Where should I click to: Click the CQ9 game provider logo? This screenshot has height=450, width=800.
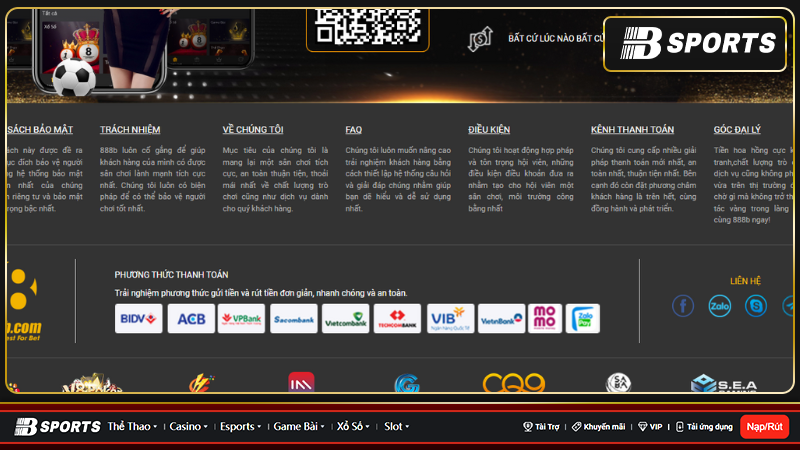pyautogui.click(x=514, y=383)
